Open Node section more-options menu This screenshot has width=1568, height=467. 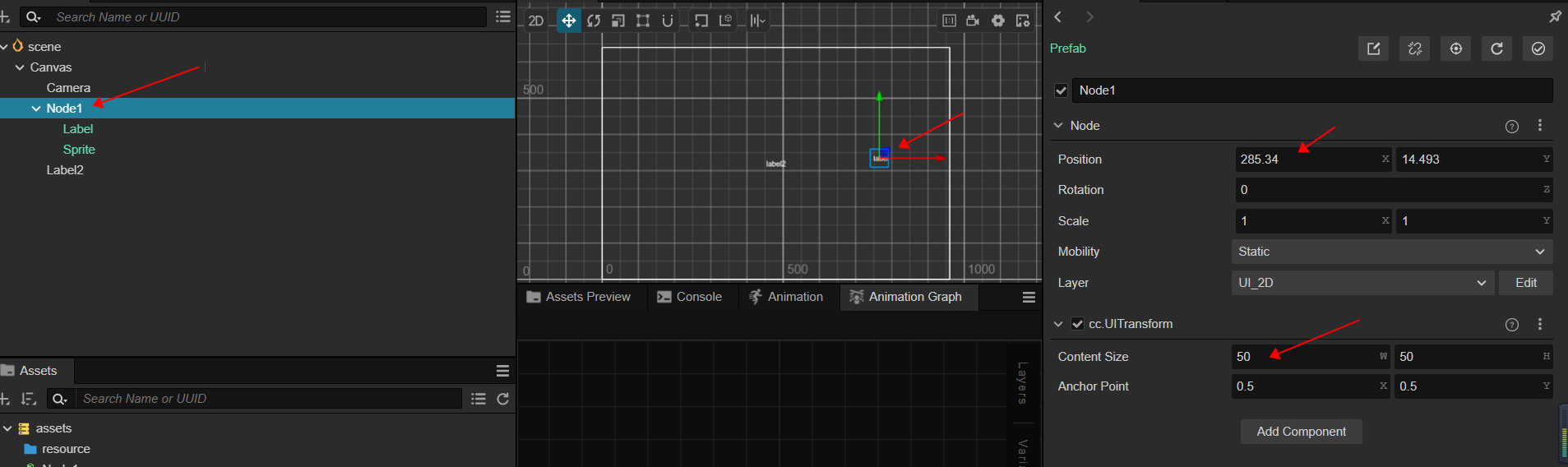(1540, 126)
